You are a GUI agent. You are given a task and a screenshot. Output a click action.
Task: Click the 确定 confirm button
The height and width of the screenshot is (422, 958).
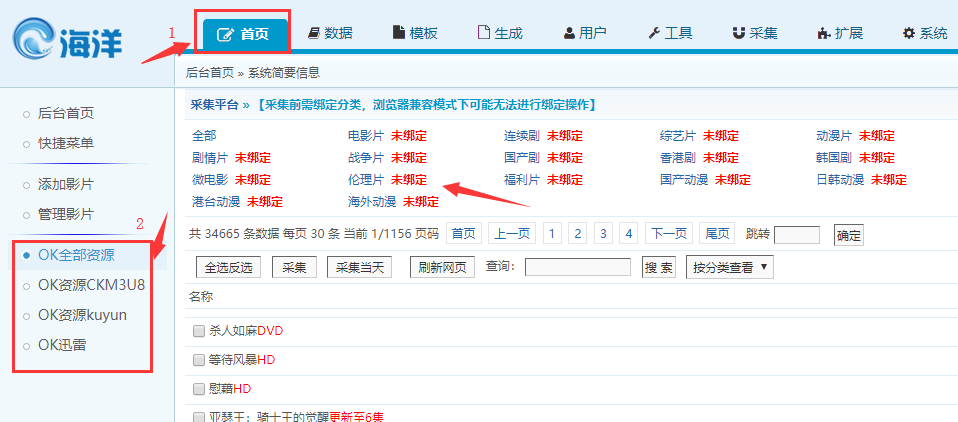click(x=849, y=235)
